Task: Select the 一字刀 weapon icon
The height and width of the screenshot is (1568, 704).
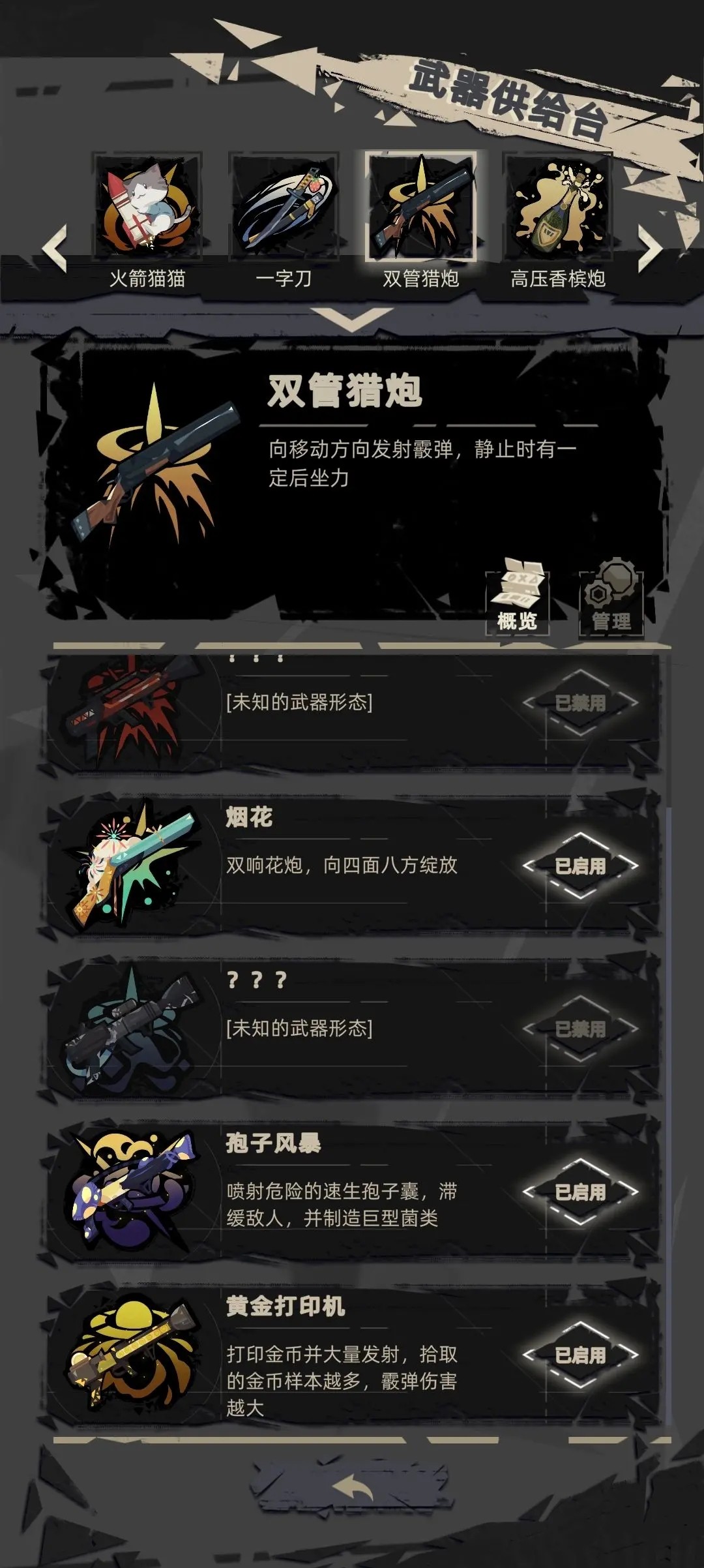Action: [284, 207]
